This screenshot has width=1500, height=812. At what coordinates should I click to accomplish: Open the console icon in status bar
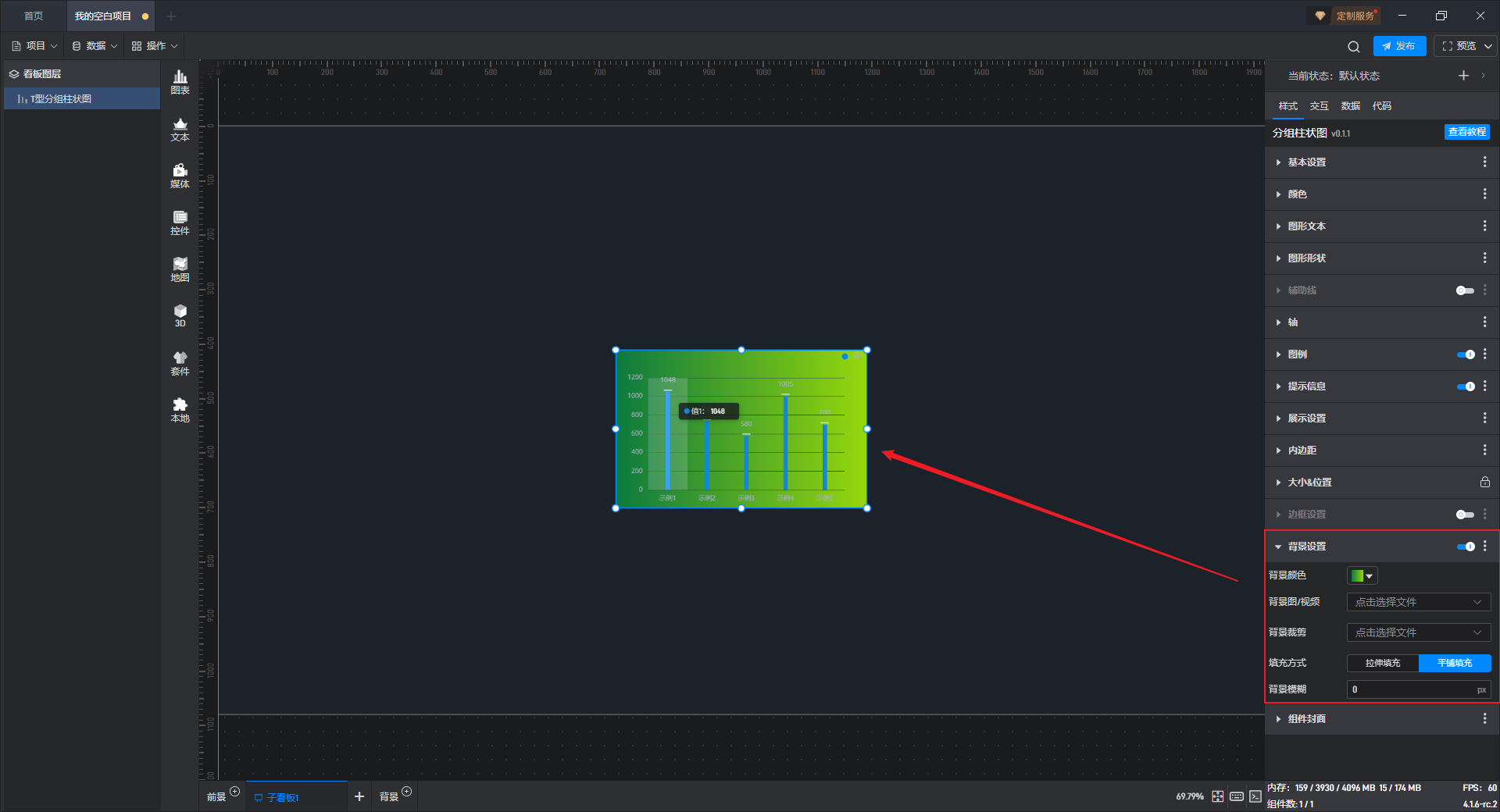pyautogui.click(x=1255, y=796)
